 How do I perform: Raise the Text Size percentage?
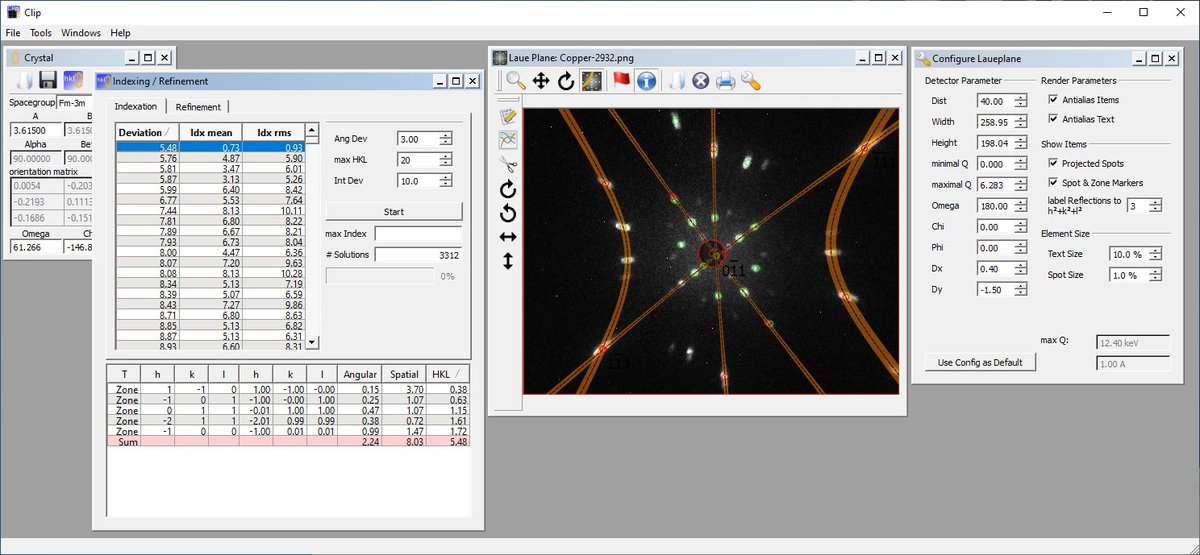click(1156, 251)
